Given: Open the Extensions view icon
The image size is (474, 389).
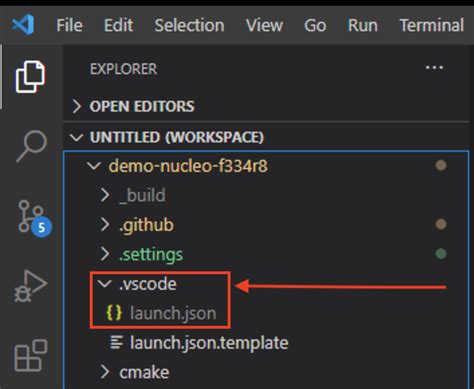Looking at the screenshot, I should pyautogui.click(x=31, y=355).
